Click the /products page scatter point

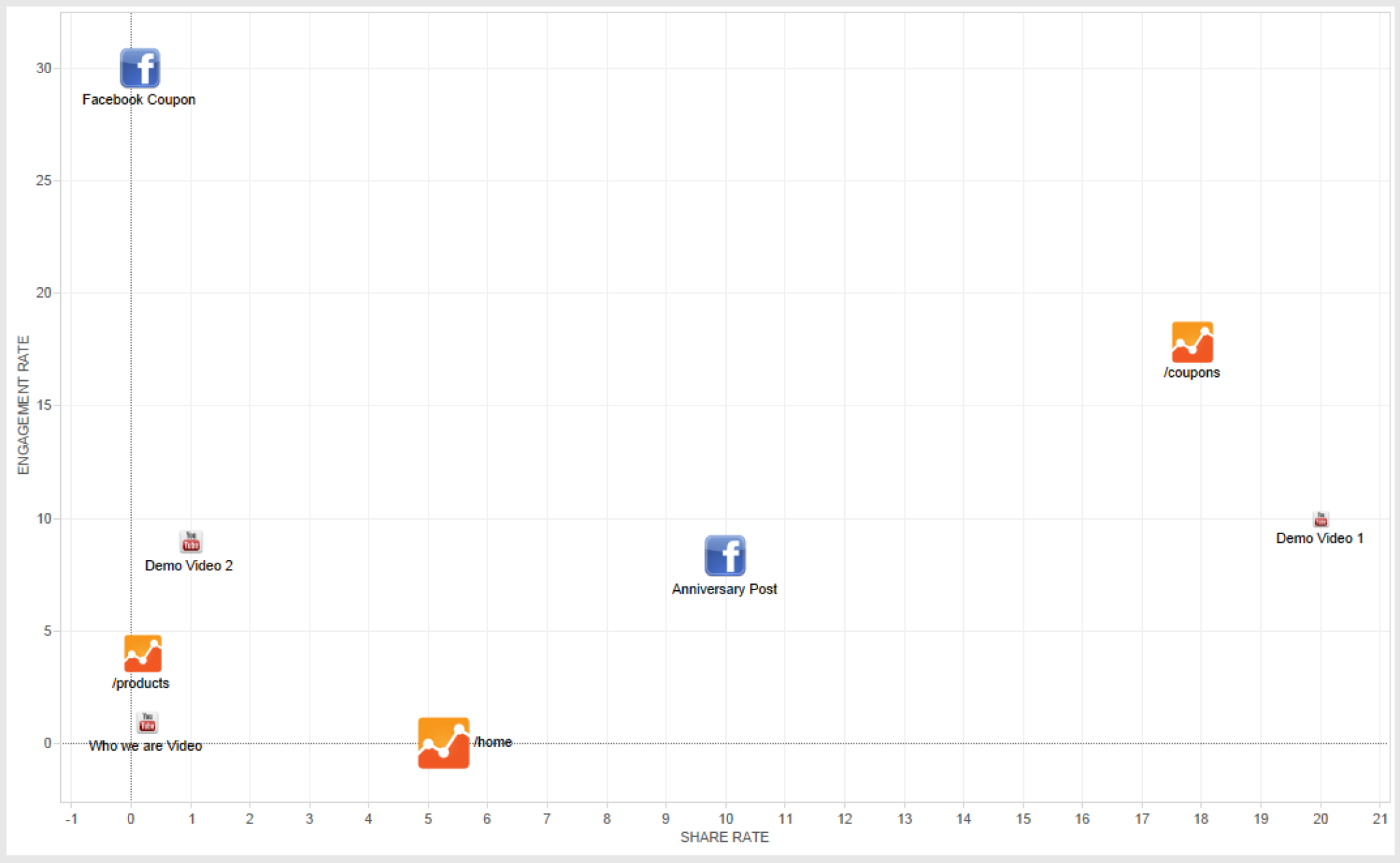click(142, 653)
